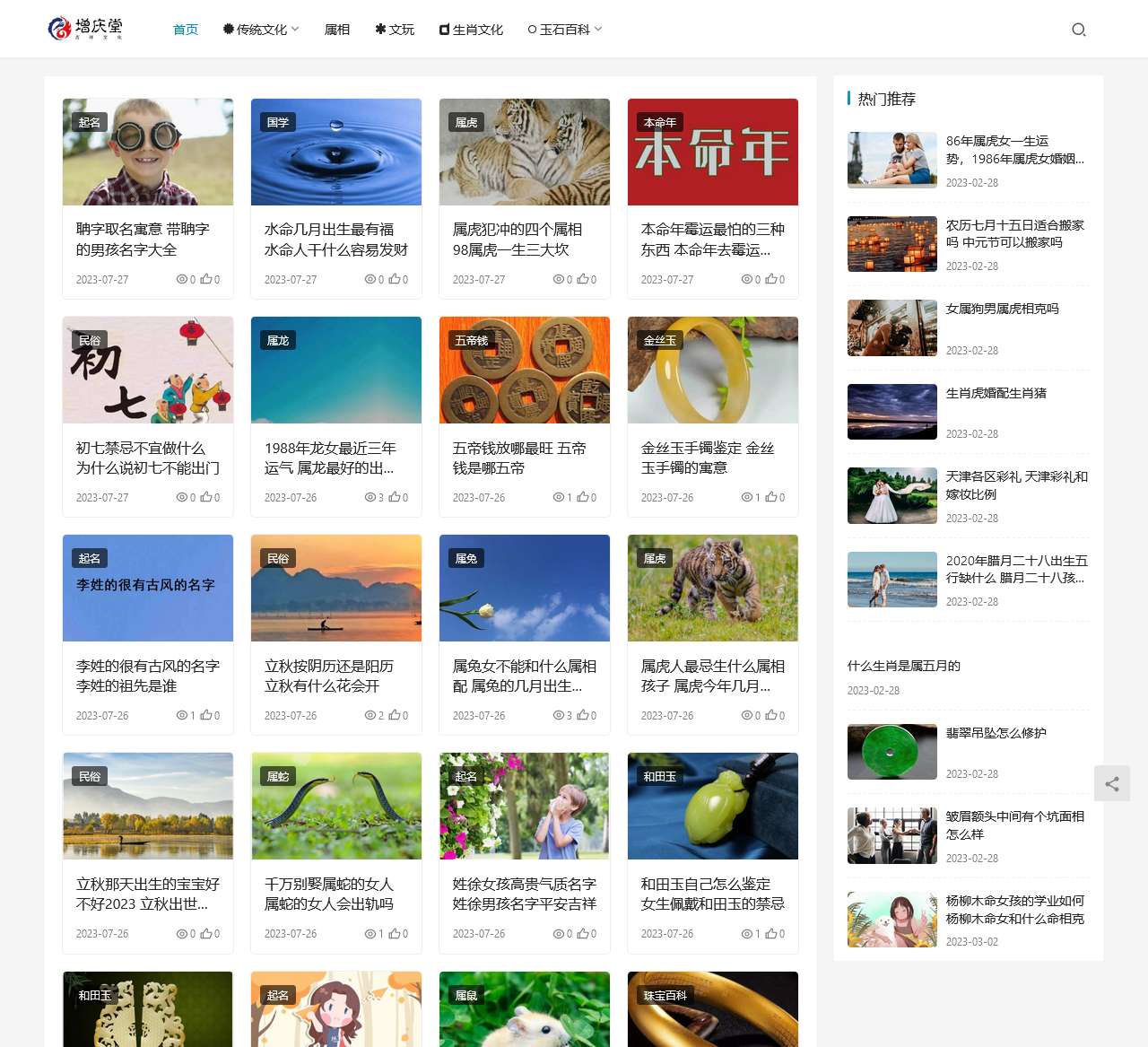Open article 李姓的很有古风的名字 title link
The height and width of the screenshot is (1047, 1148).
[148, 676]
